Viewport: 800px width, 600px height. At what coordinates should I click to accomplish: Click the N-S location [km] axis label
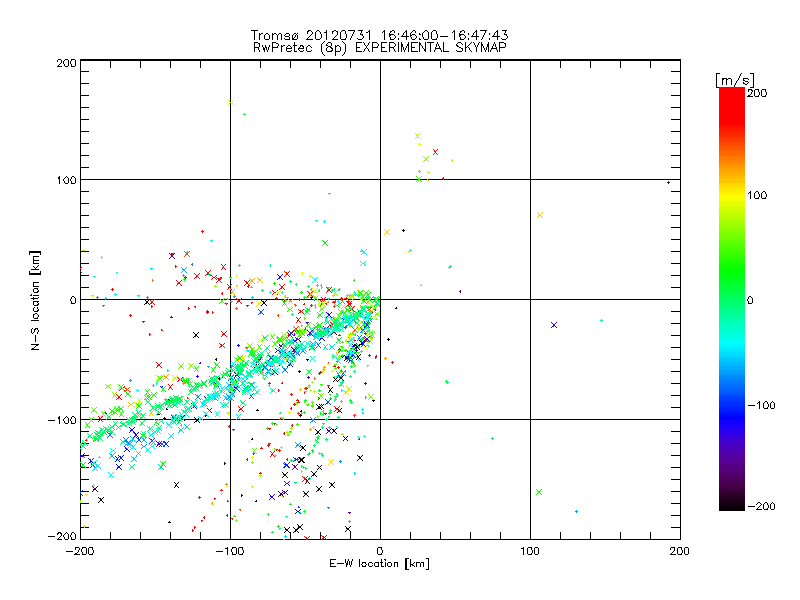coord(35,300)
